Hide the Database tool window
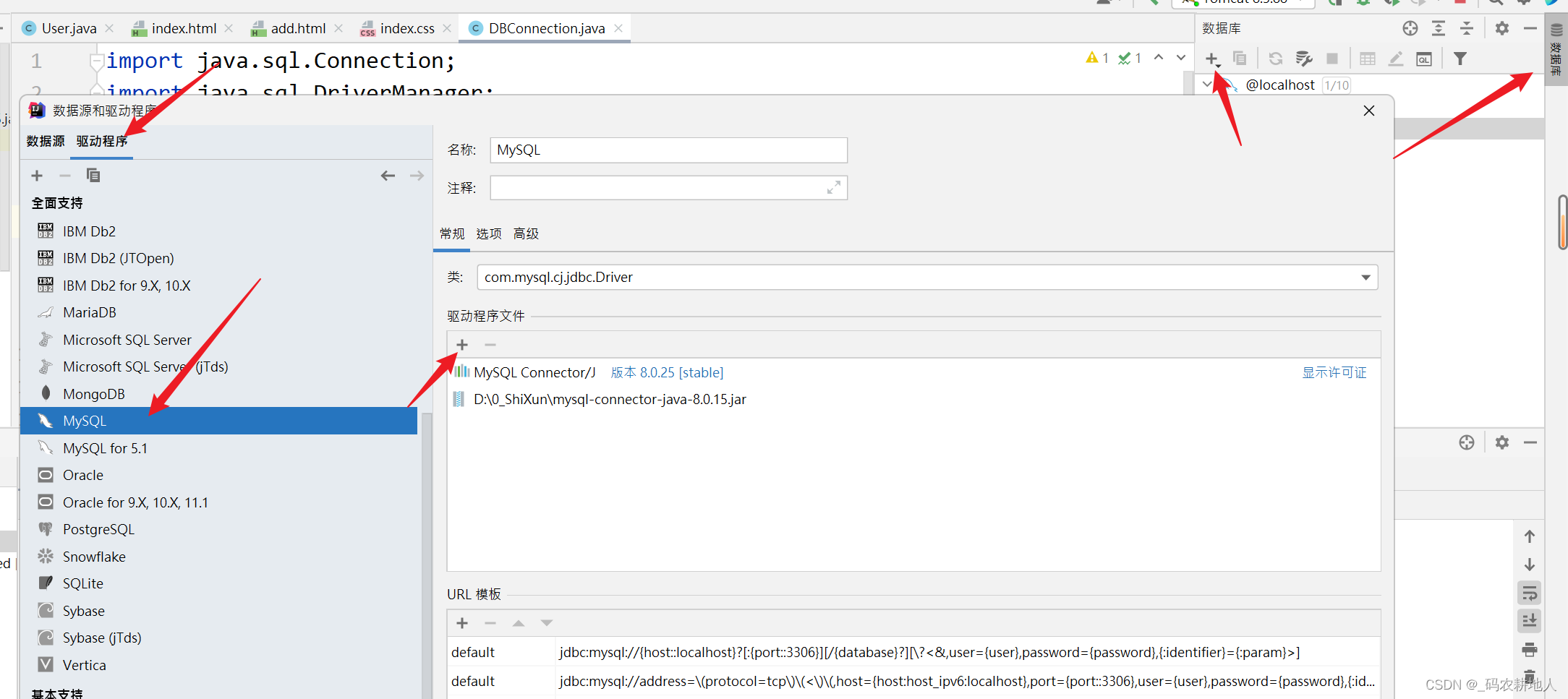This screenshot has width=1568, height=699. (1530, 28)
